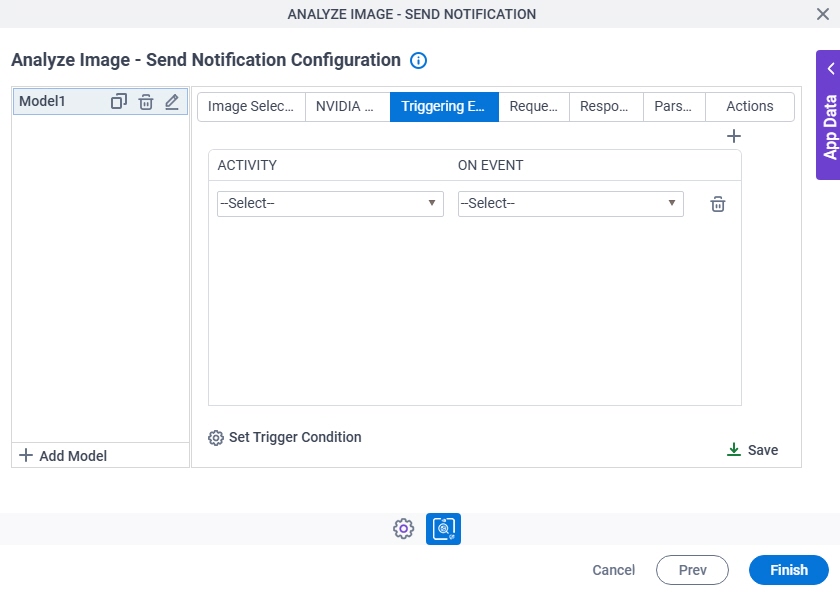Screen dimensions: 840x593
Task: Open the Response tab
Action: coord(606,107)
